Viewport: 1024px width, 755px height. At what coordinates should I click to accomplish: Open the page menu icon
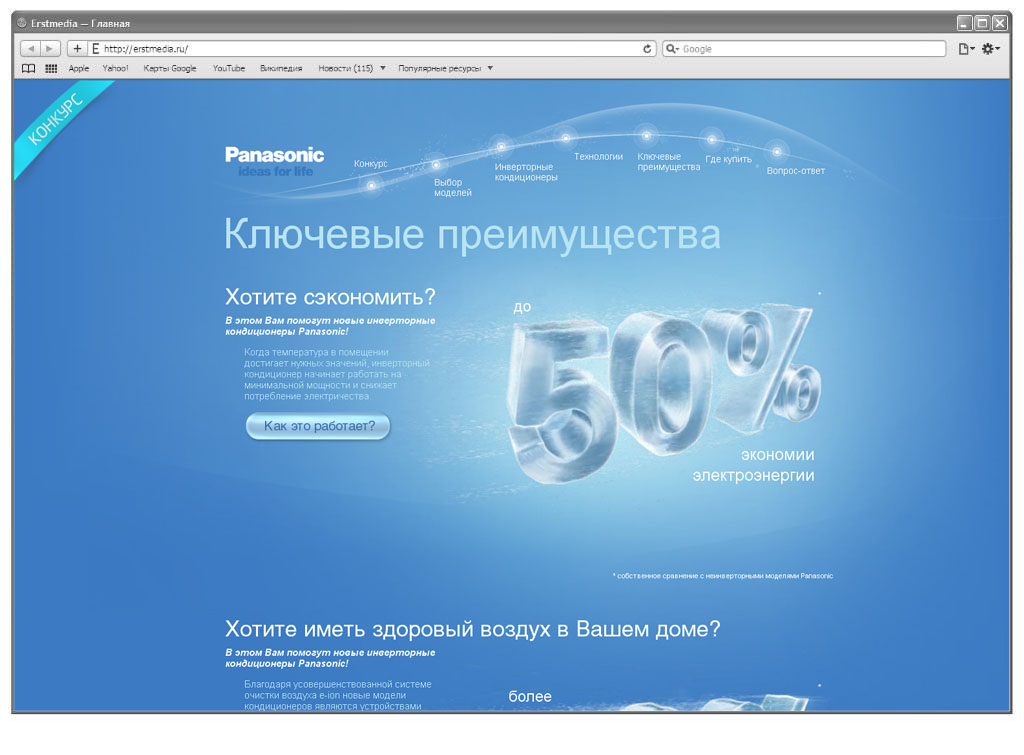[x=966, y=49]
